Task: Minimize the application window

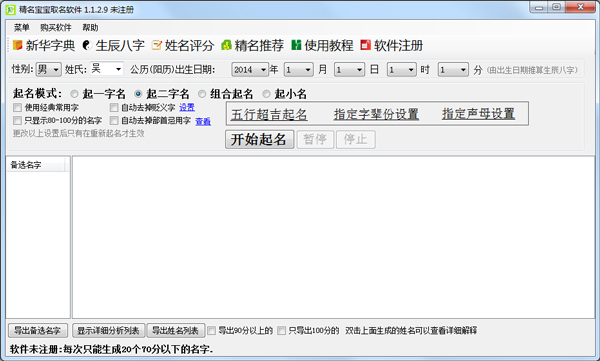Action: click(x=539, y=7)
